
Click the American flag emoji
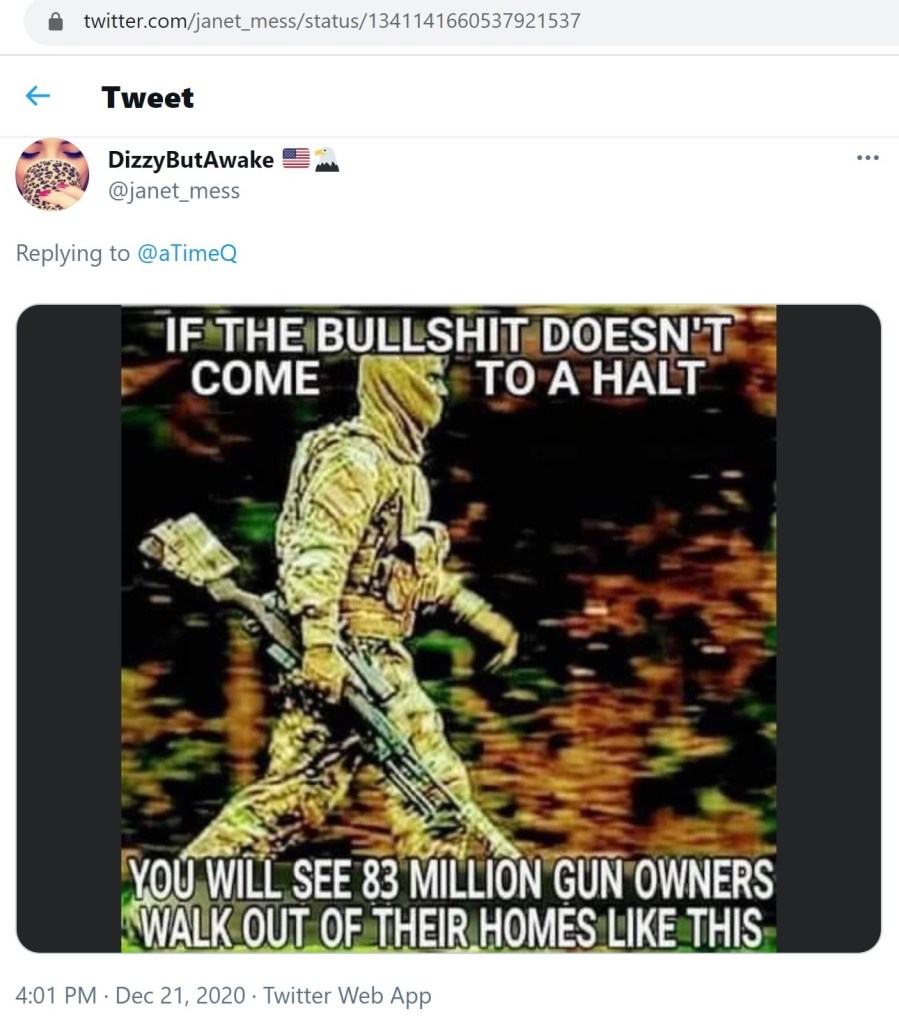(296, 159)
